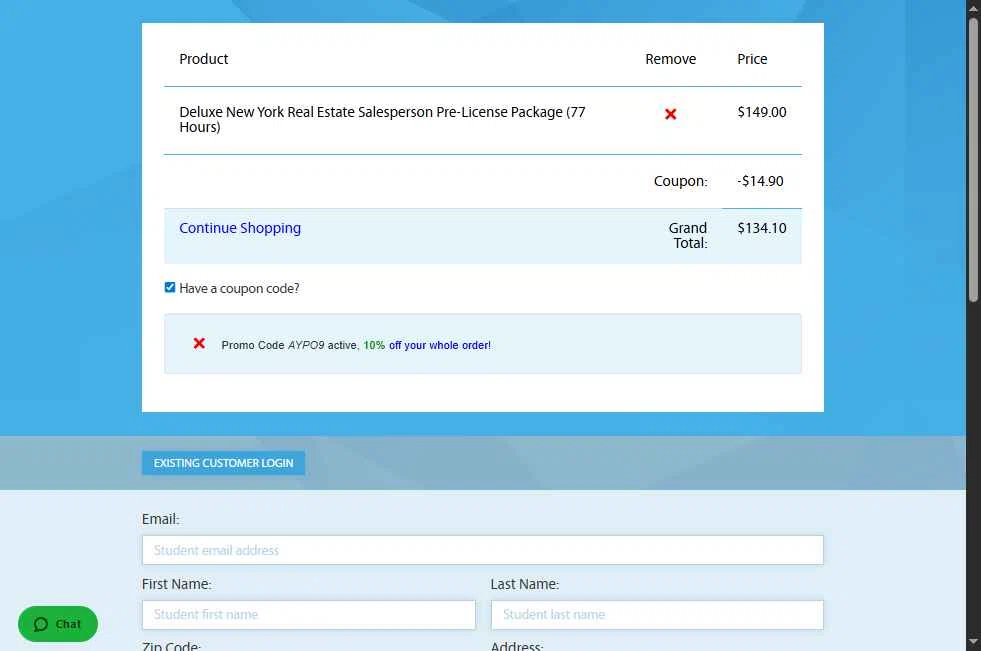Screen dimensions: 981x651
Task: Click the '10% off your whole order!' text
Action: coord(427,345)
